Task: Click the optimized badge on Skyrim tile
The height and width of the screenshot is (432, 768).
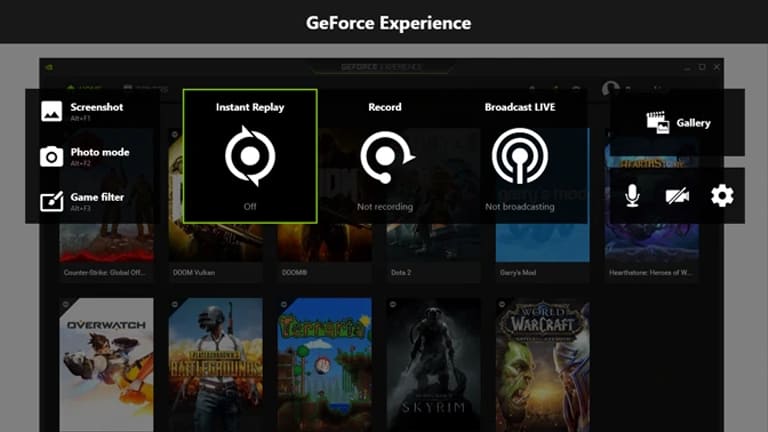Action: pos(393,304)
